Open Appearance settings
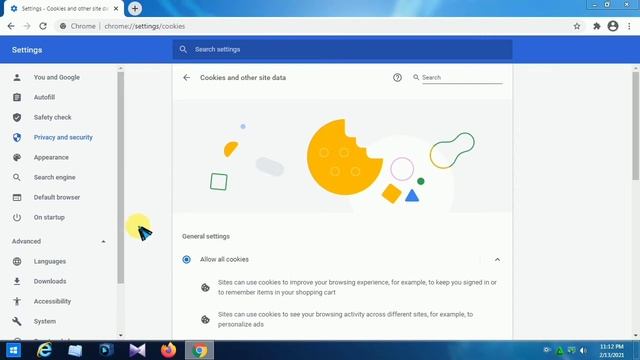 [51, 157]
